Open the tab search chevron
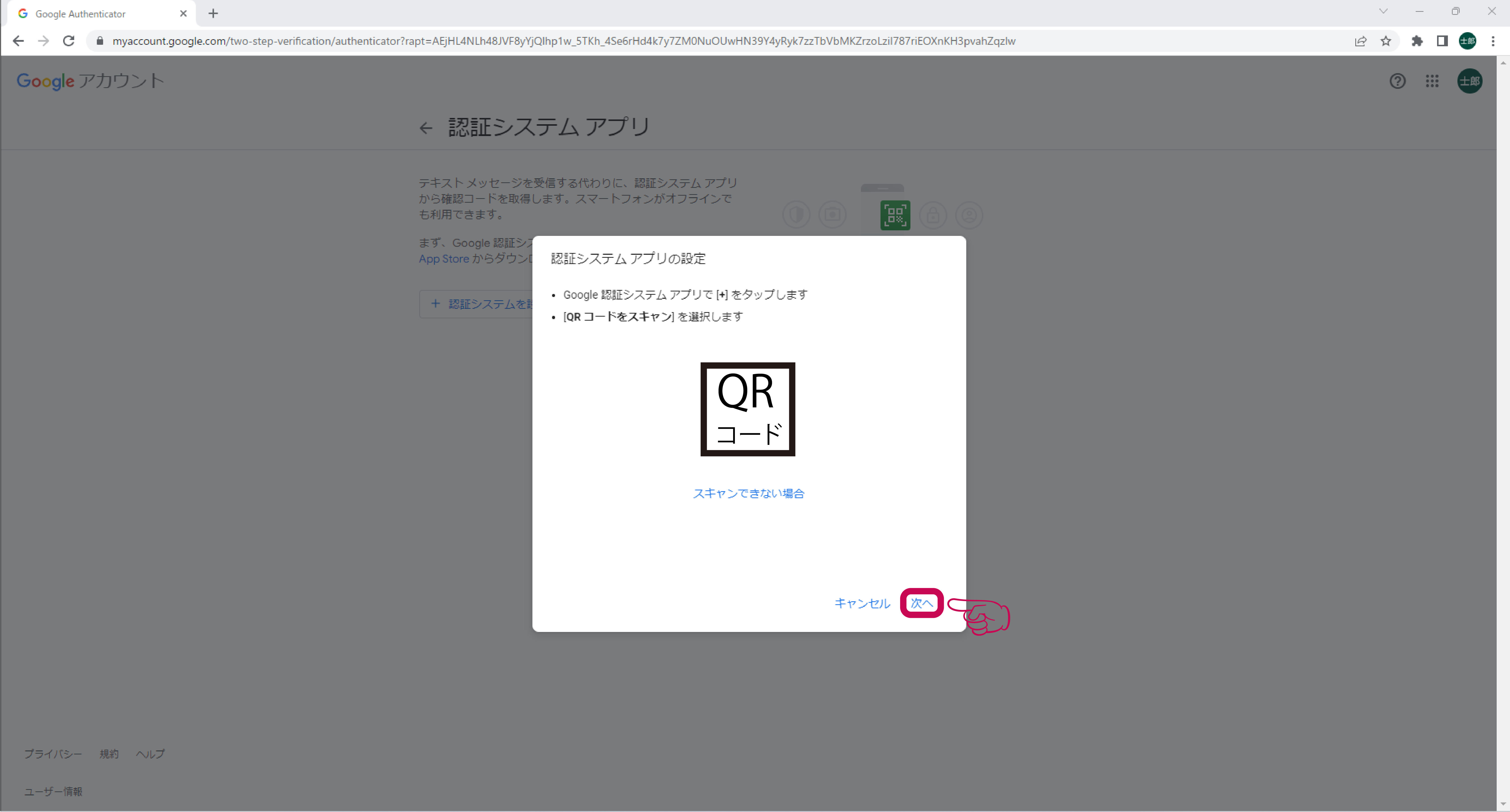Viewport: 1510px width, 812px height. click(x=1383, y=11)
